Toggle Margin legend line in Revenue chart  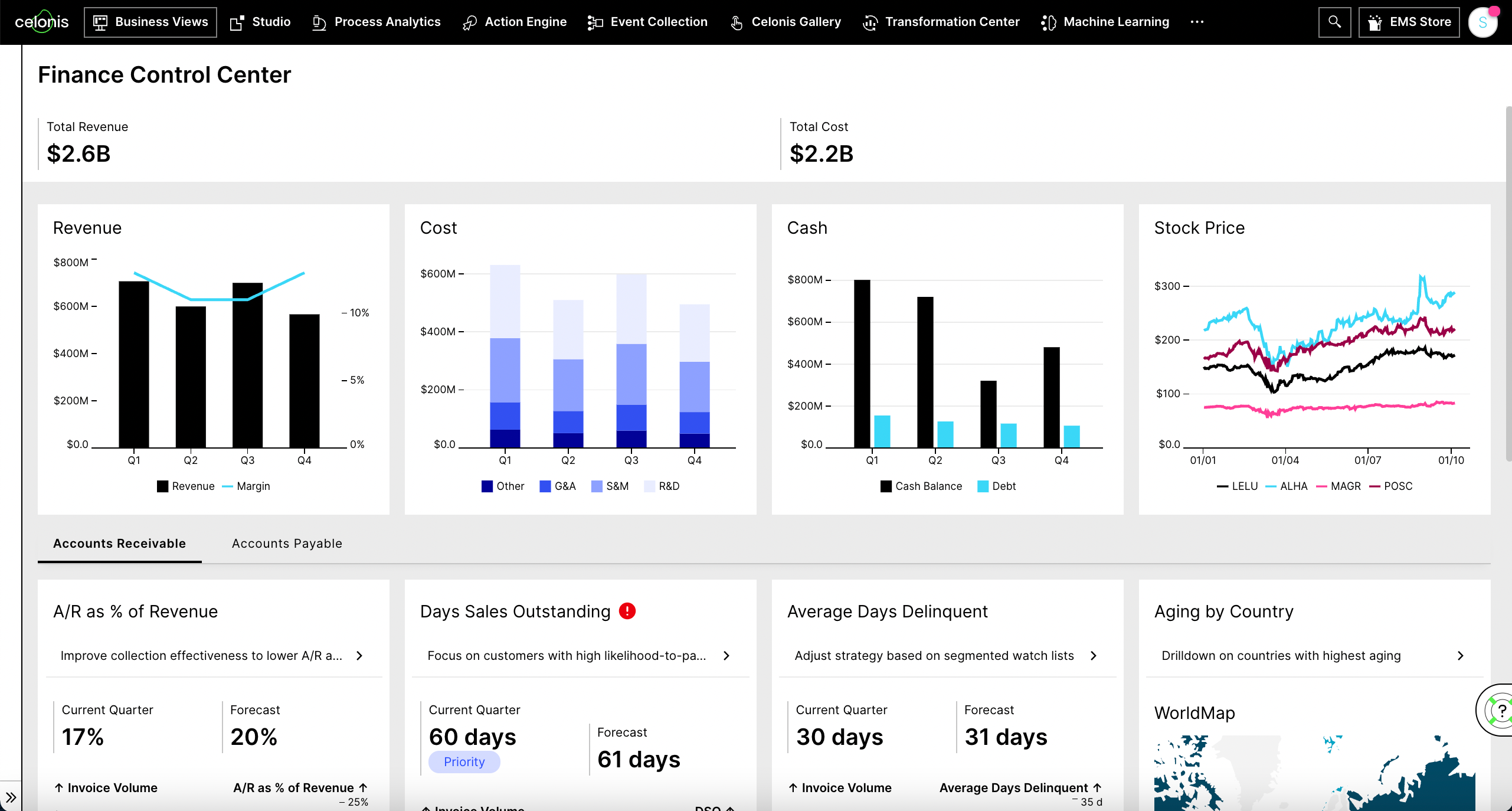(x=228, y=486)
